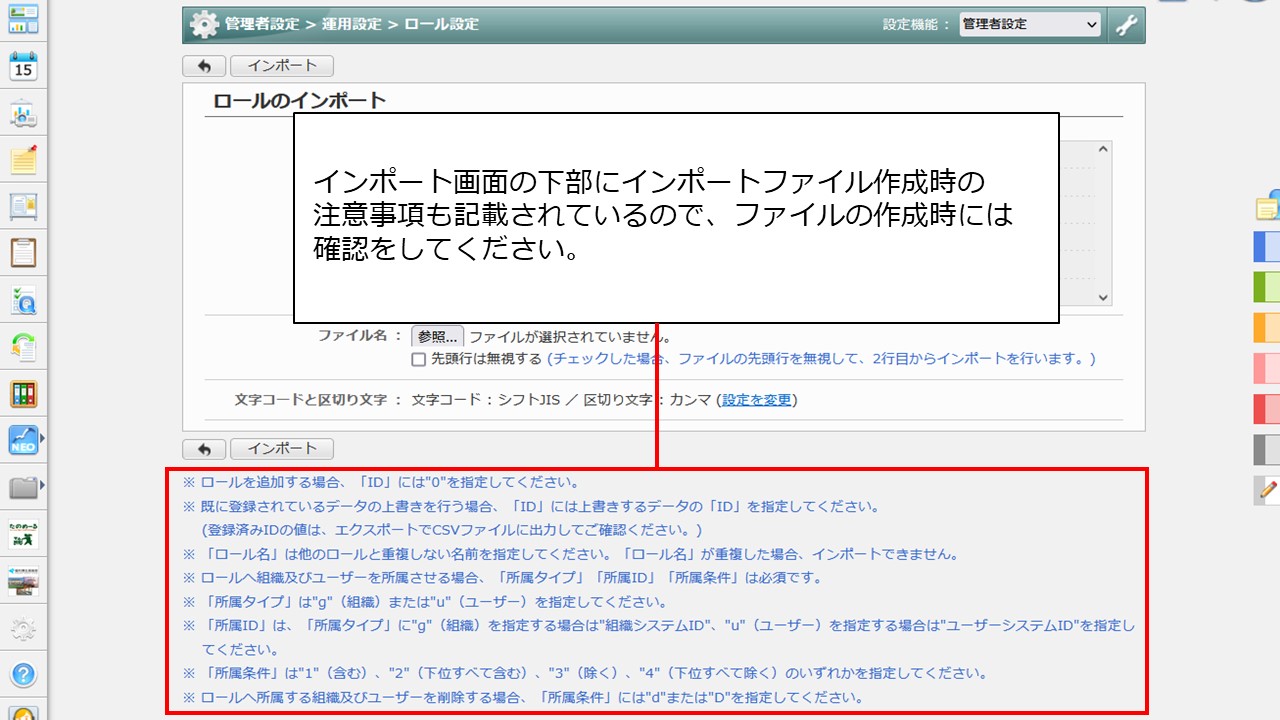Click the blue NEO icon
Image resolution: width=1280 pixels, height=720 pixels.
(23, 440)
